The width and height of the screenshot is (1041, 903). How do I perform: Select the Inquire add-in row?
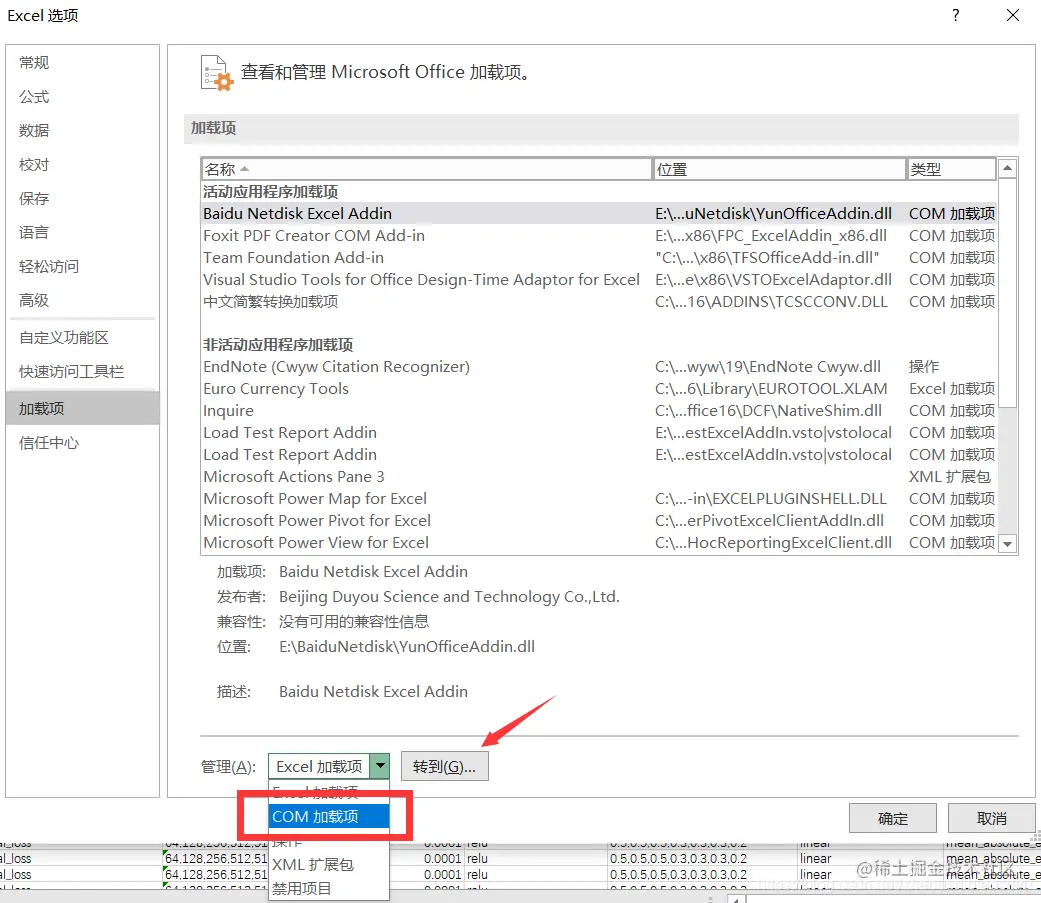(x=599, y=410)
